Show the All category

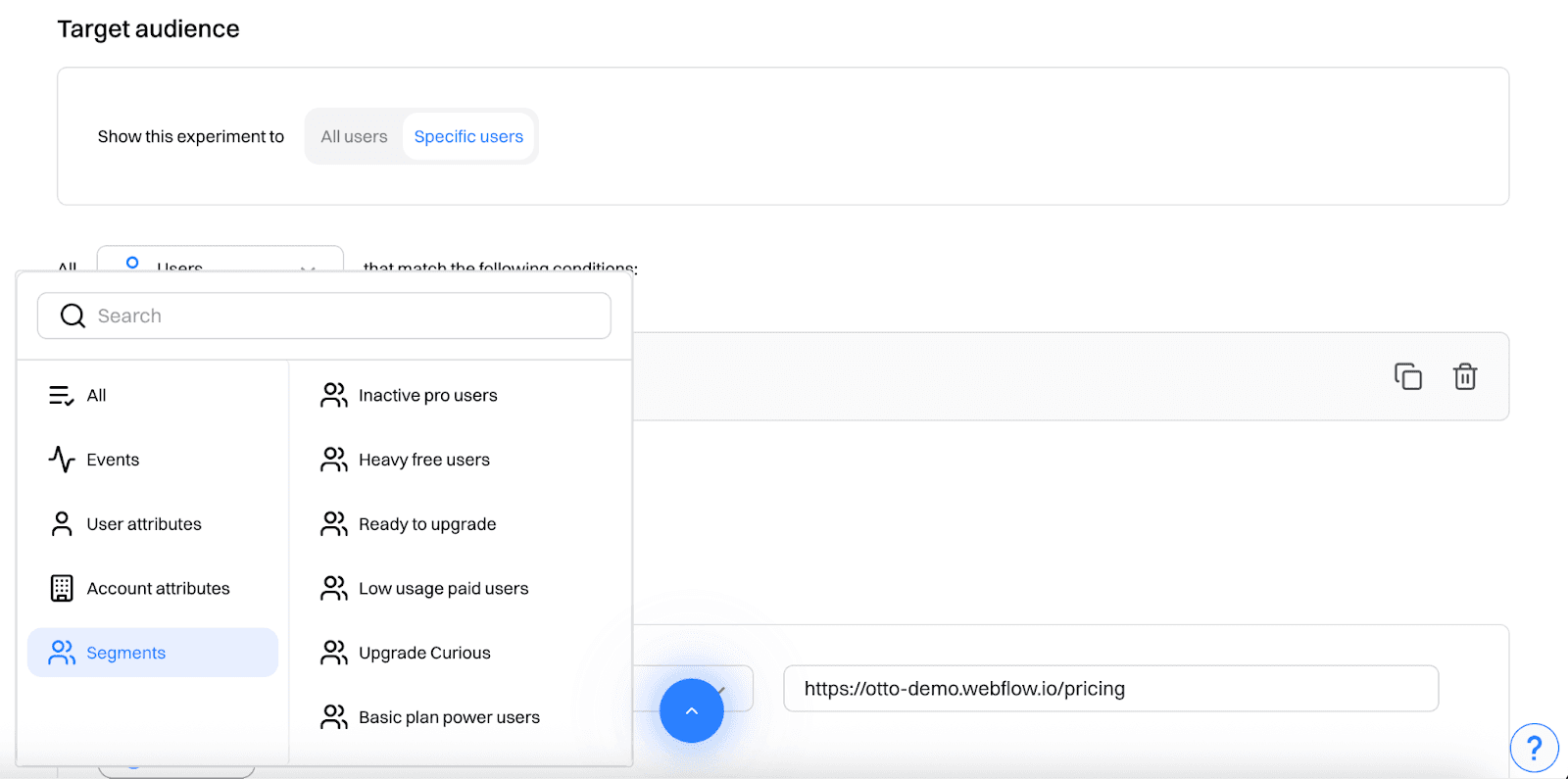point(153,395)
